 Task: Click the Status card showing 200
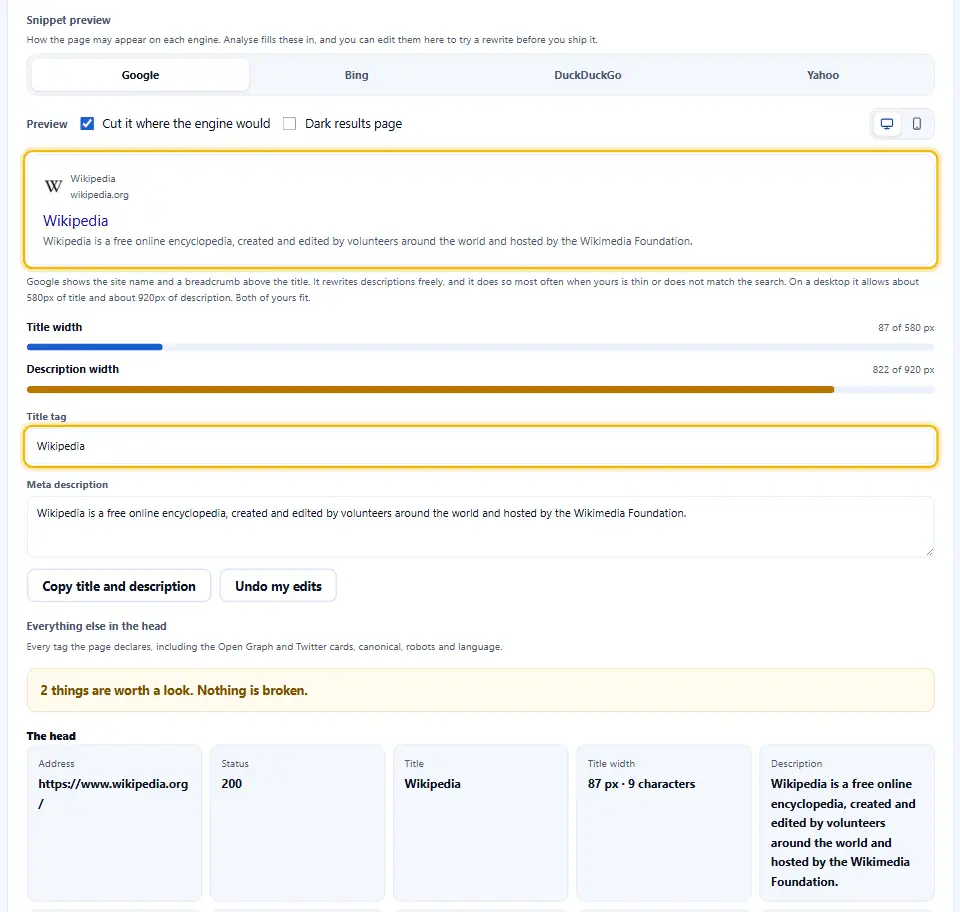pos(298,823)
